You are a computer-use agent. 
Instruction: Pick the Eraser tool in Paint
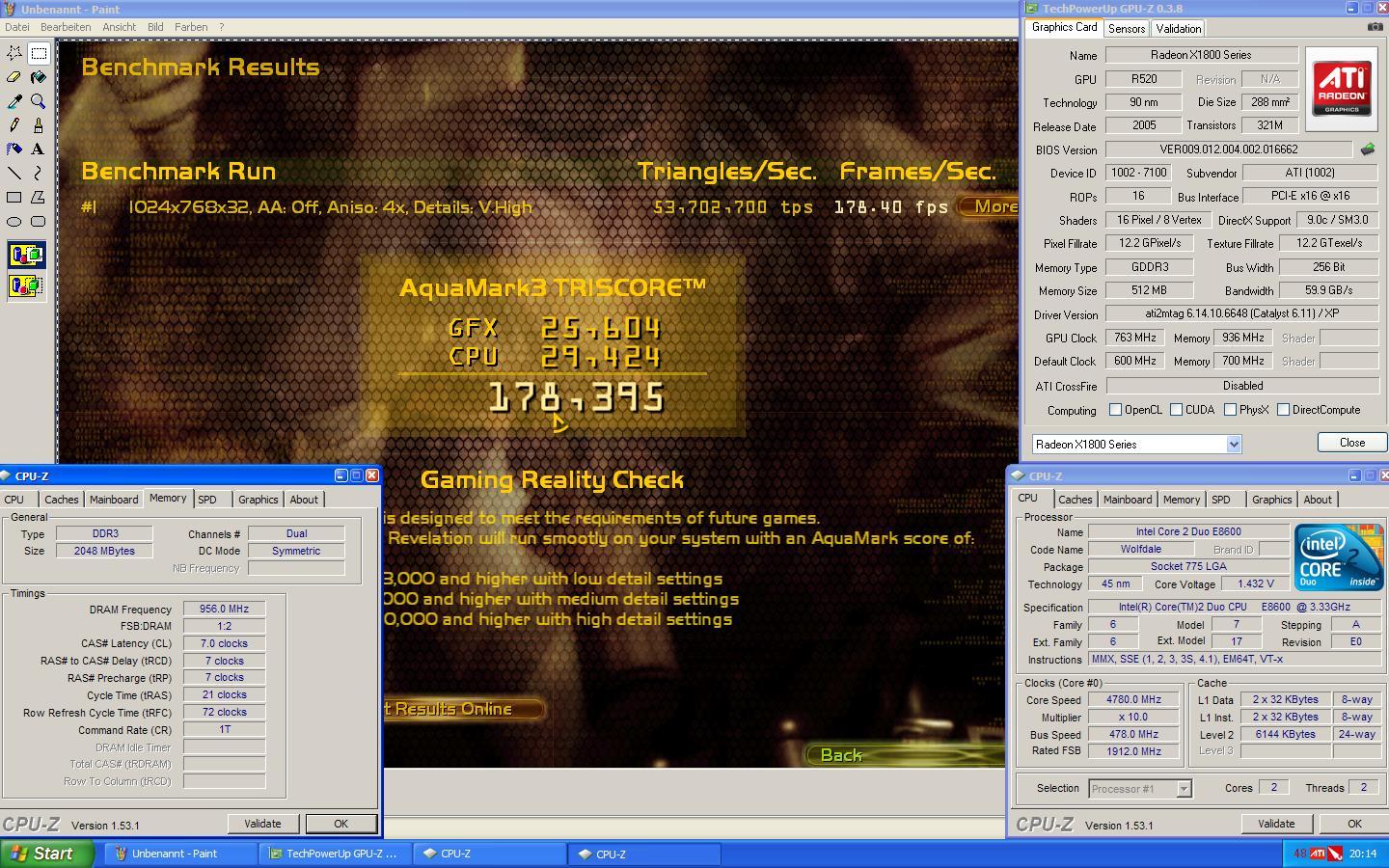(14, 77)
